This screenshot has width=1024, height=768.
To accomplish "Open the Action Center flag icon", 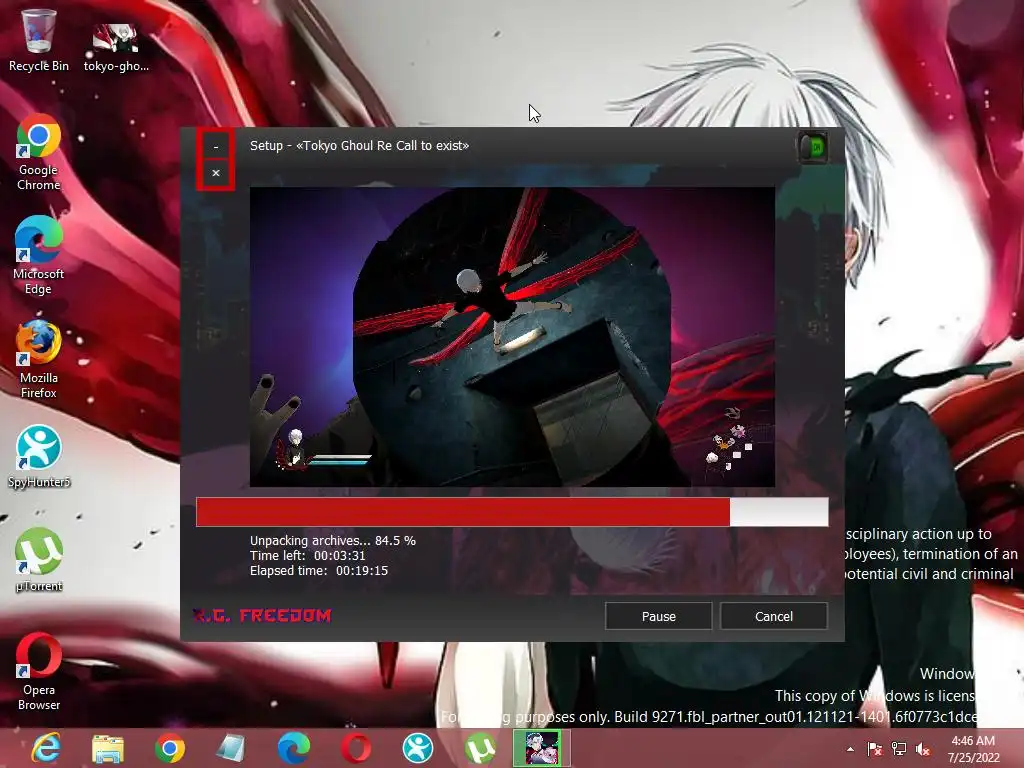I will (874, 749).
